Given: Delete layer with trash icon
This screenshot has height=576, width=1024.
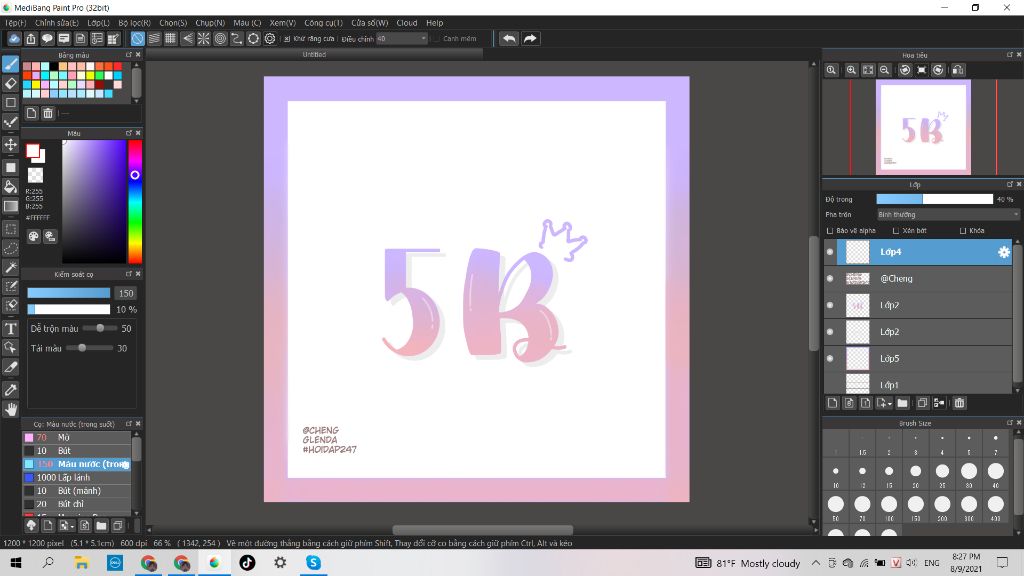Looking at the screenshot, I should click(x=959, y=403).
